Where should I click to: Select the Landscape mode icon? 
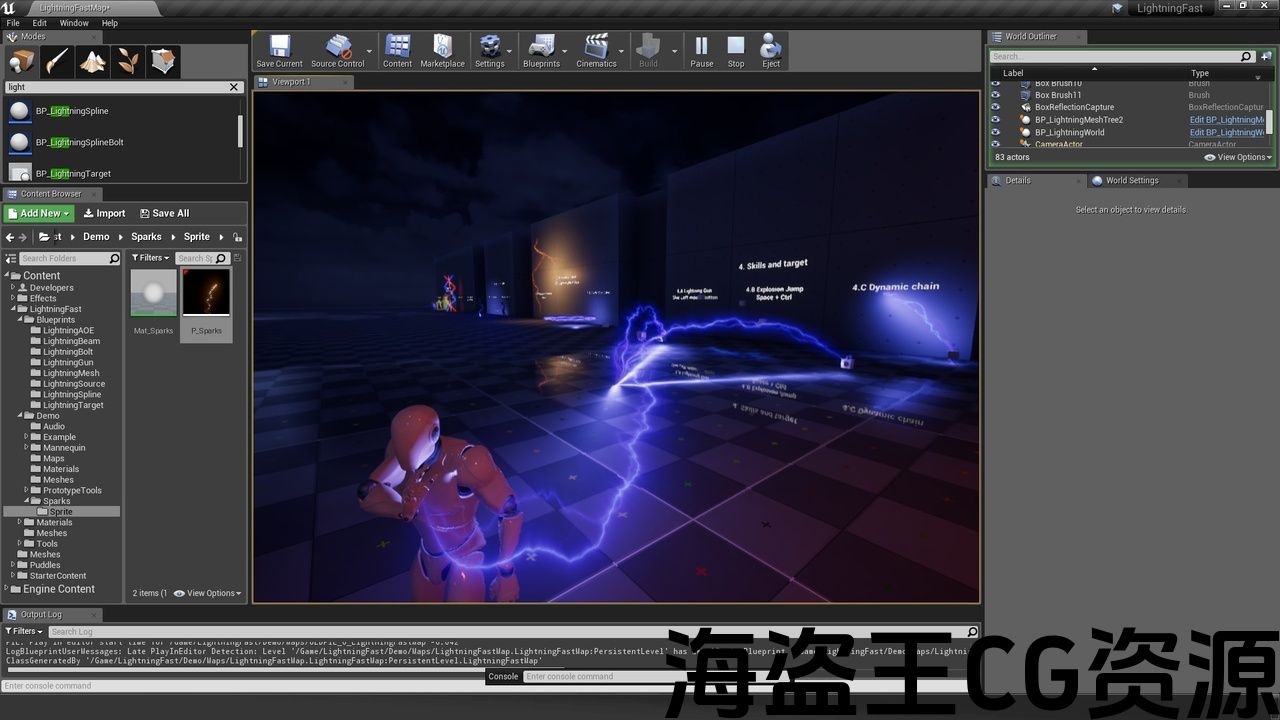tap(93, 62)
